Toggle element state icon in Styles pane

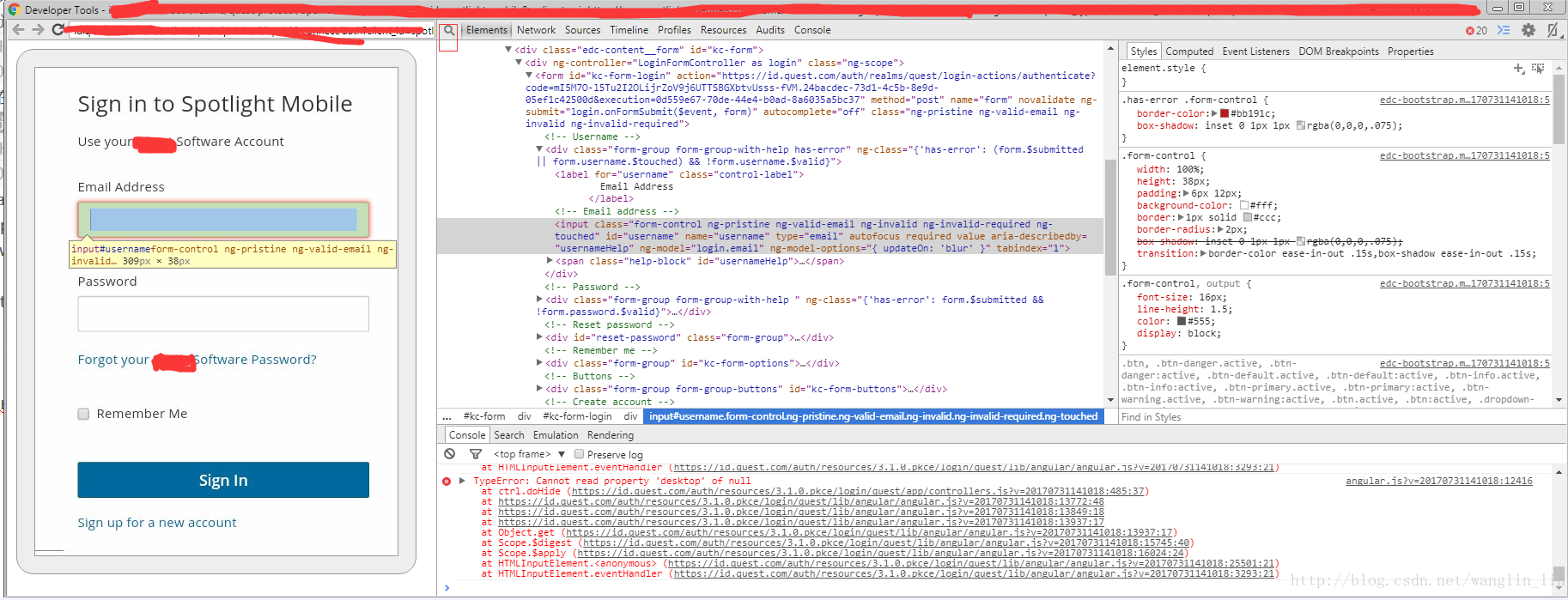1537,68
